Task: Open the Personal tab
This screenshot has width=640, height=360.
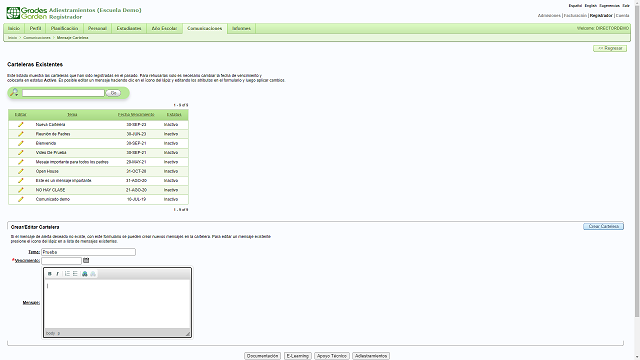Action: pyautogui.click(x=97, y=29)
